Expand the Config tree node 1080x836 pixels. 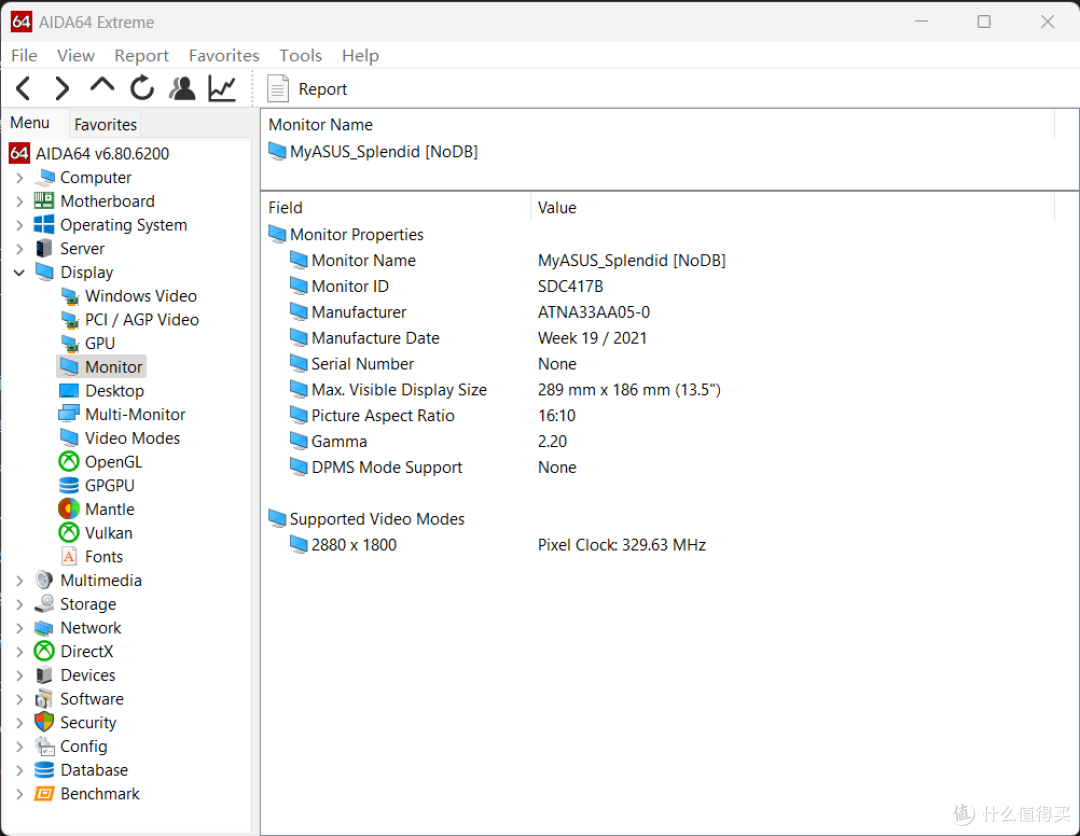pyautogui.click(x=19, y=746)
